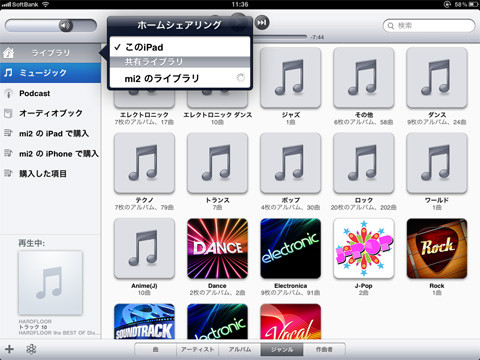Open Podcast in the sidebar
This screenshot has width=480, height=360.
pyautogui.click(x=50, y=93)
